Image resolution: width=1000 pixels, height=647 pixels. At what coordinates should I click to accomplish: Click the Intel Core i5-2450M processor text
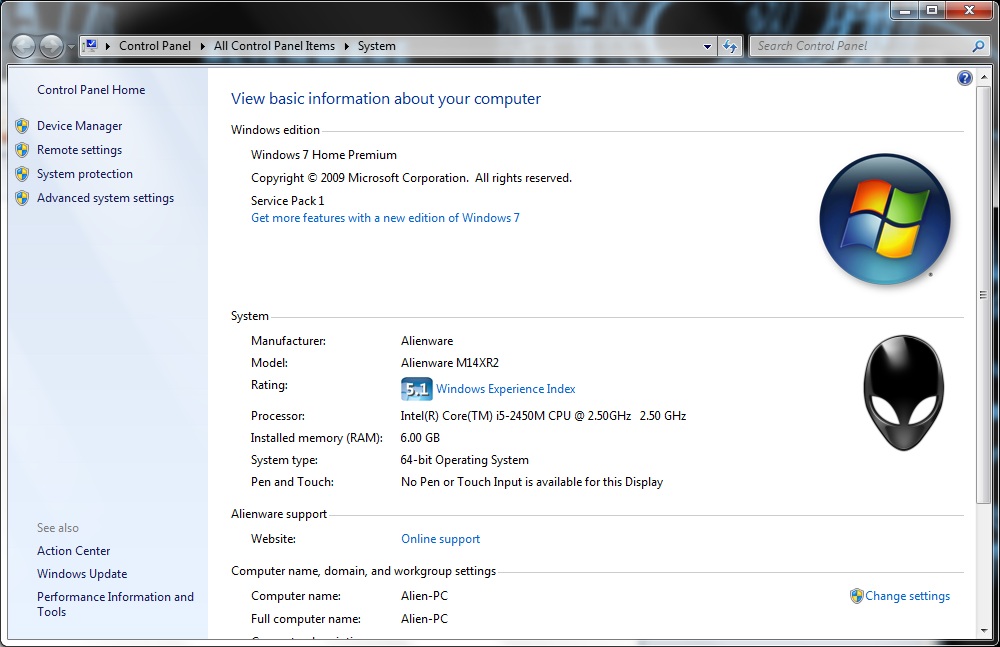(543, 415)
